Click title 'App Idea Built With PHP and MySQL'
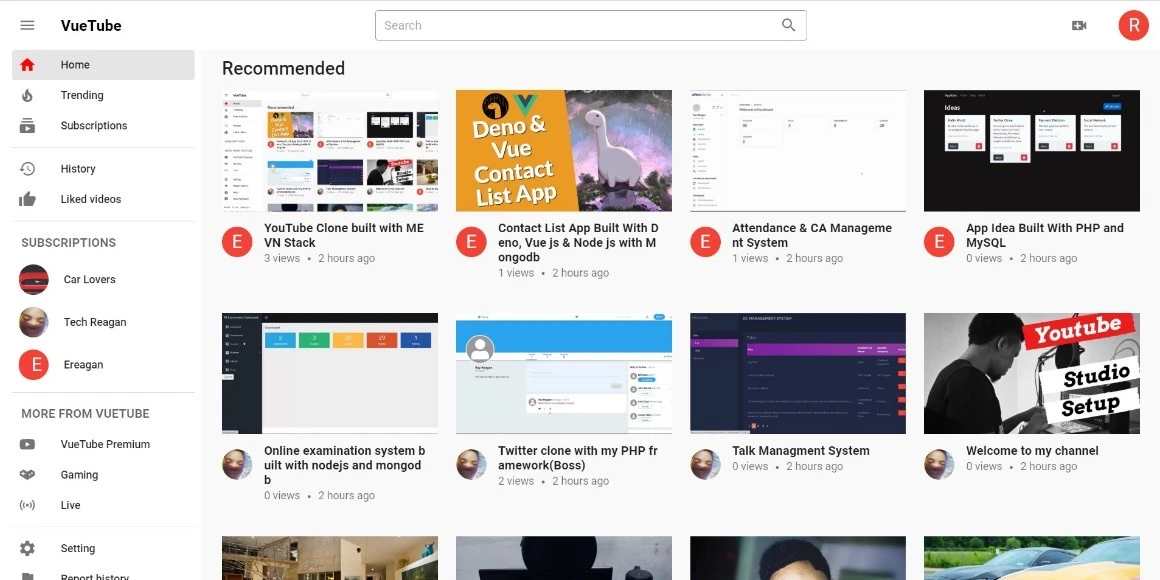The image size is (1160, 580). pos(1045,235)
